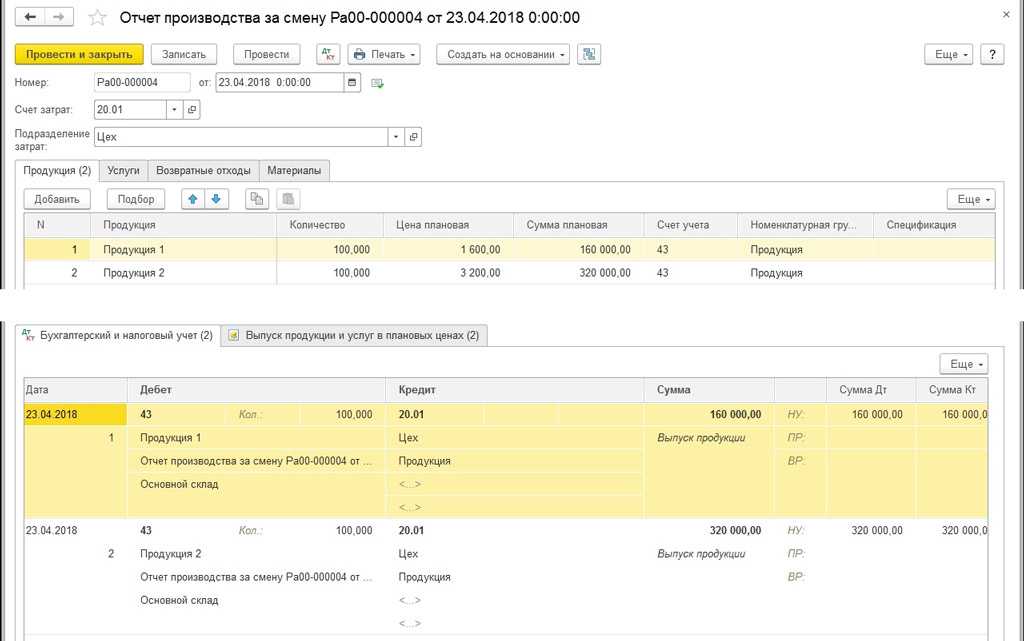
Task: Add a row with the Добавить button
Action: (x=57, y=199)
